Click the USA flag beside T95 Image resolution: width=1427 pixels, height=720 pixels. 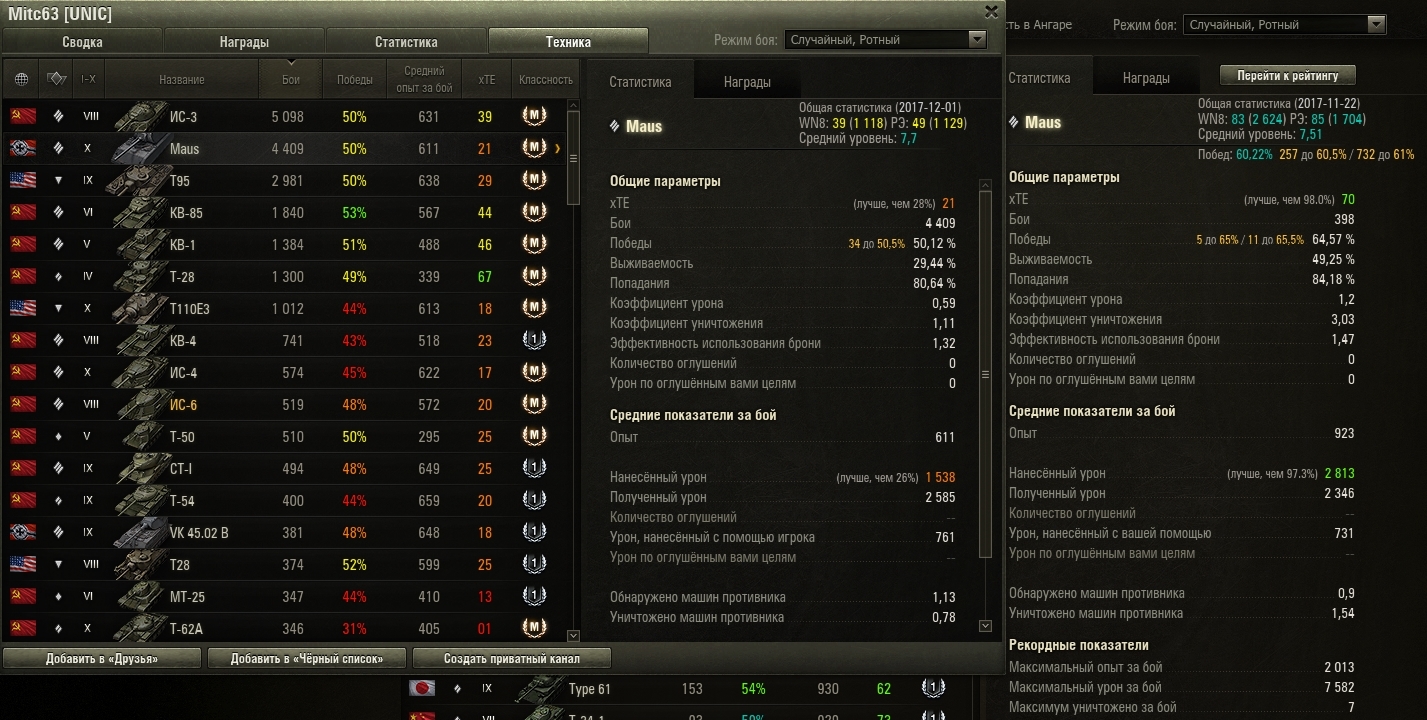[x=23, y=180]
